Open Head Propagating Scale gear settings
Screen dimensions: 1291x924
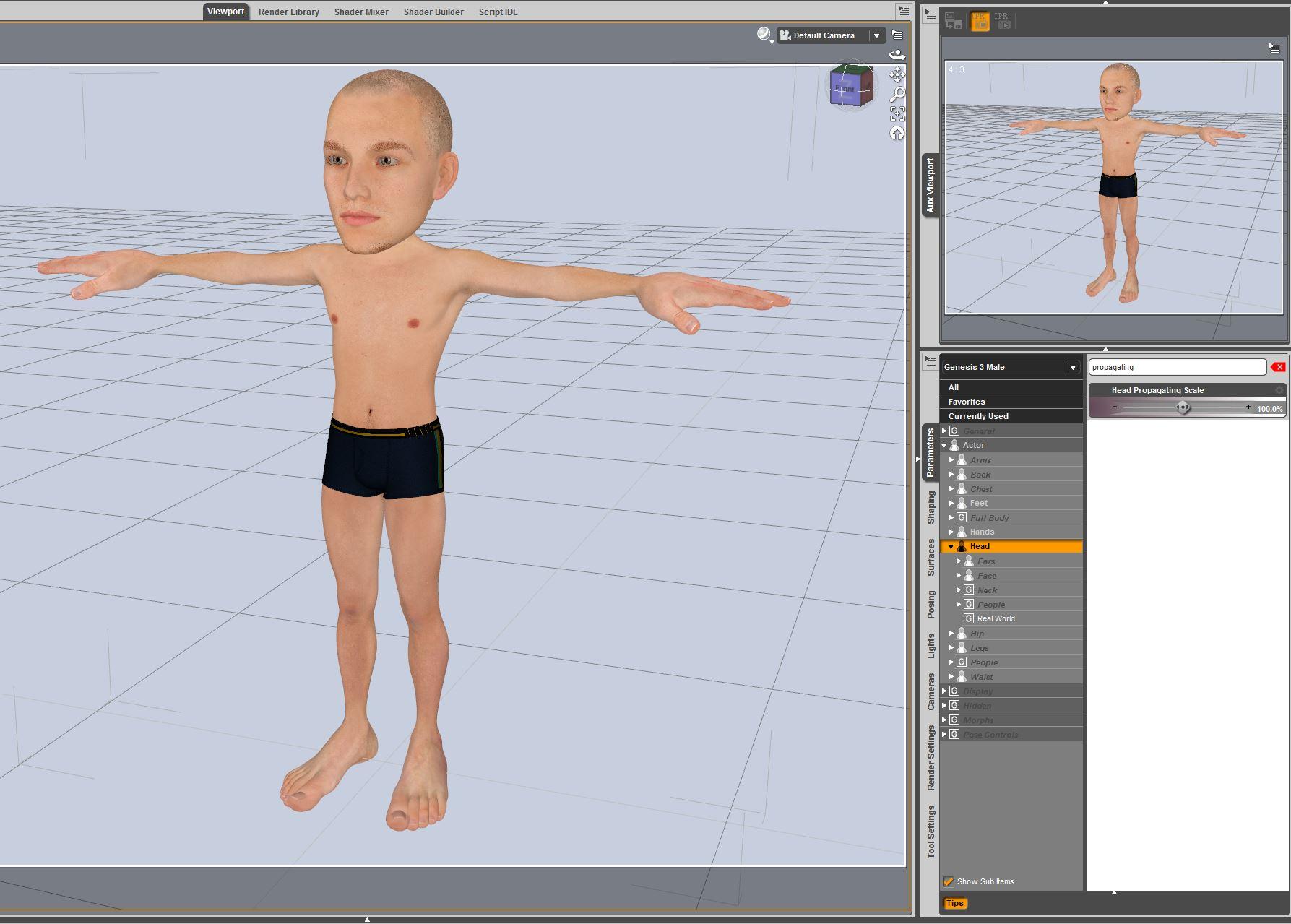click(x=1279, y=390)
